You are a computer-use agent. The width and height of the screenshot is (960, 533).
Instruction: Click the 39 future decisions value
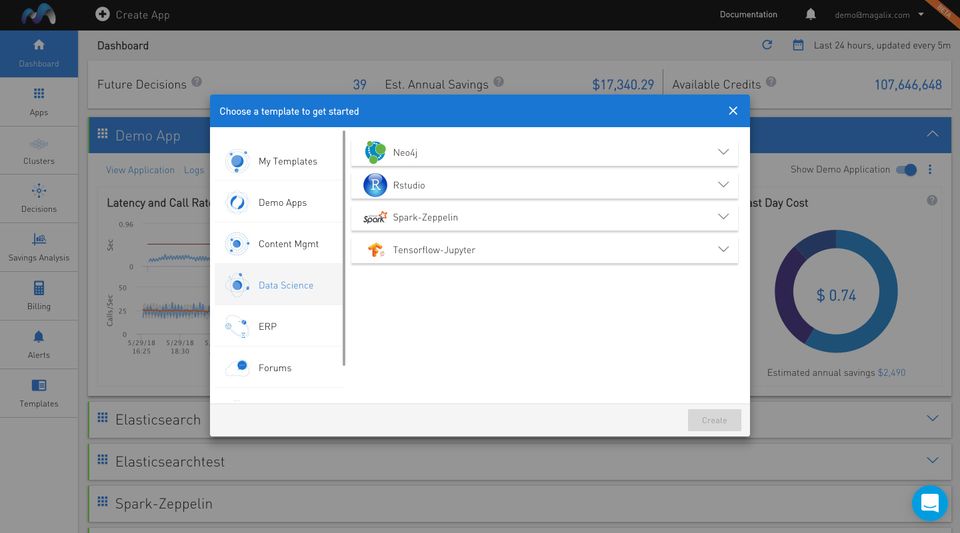coord(359,85)
